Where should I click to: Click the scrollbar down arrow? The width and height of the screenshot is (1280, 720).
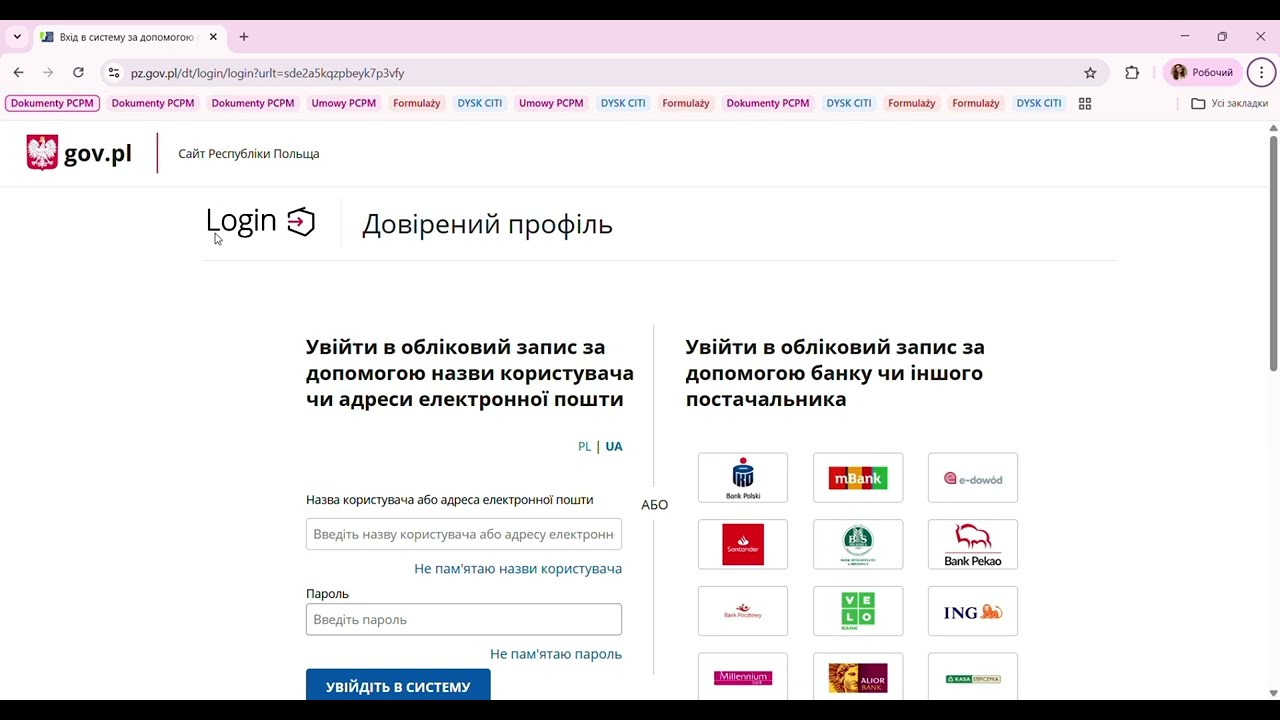coord(1273,693)
